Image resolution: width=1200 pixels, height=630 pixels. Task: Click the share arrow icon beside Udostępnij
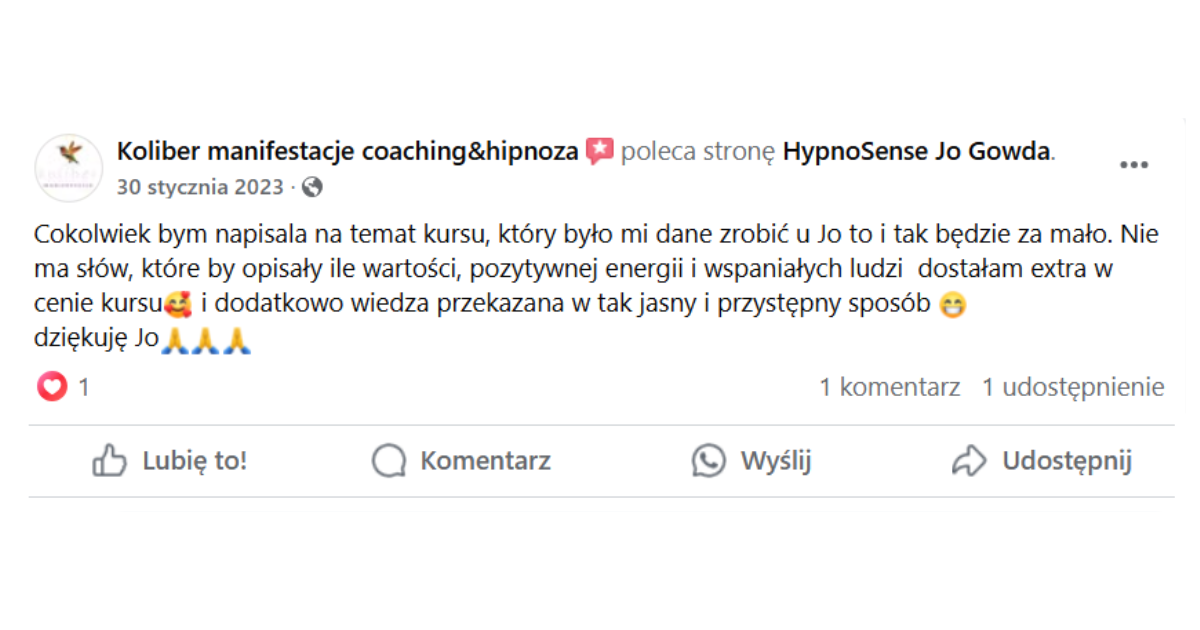(969, 461)
